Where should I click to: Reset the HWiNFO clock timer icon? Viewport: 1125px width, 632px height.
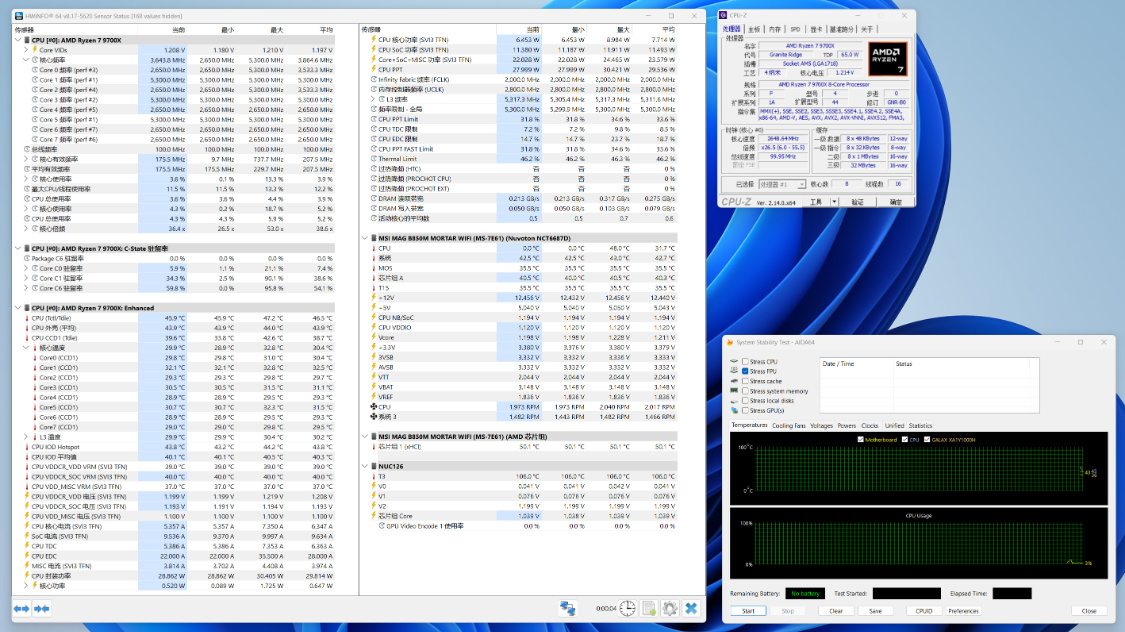coord(627,608)
